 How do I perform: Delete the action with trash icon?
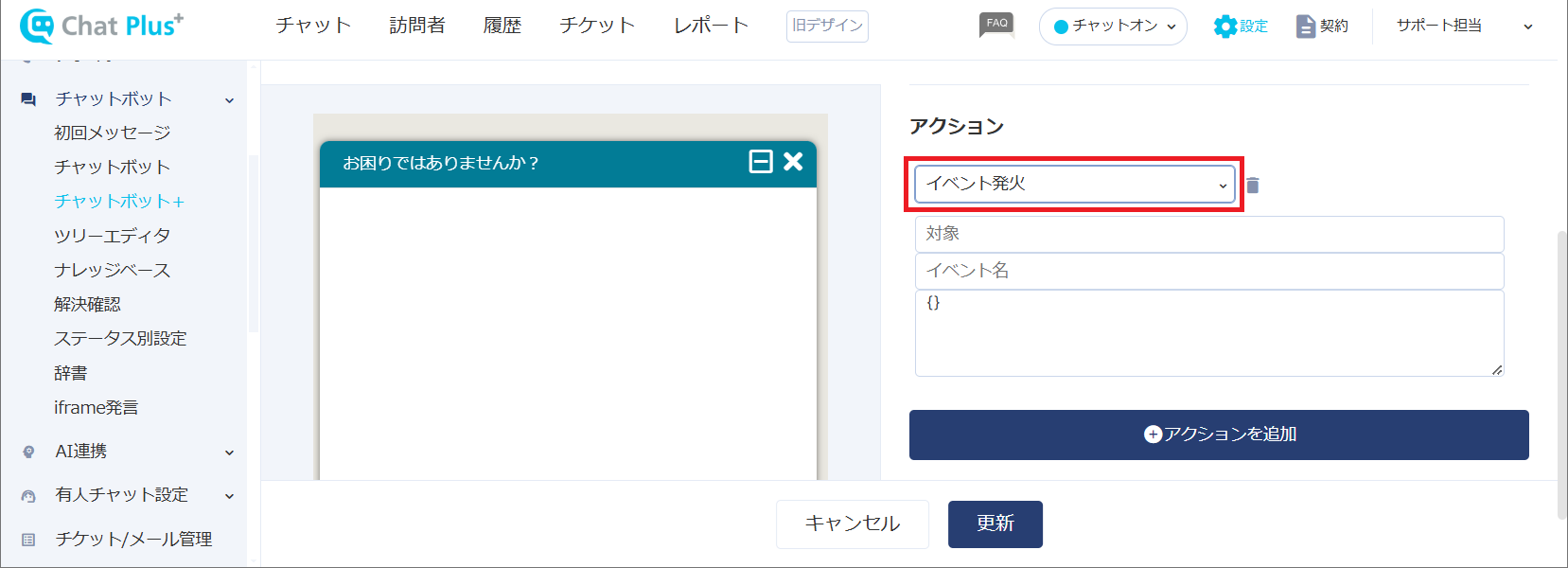[1253, 186]
